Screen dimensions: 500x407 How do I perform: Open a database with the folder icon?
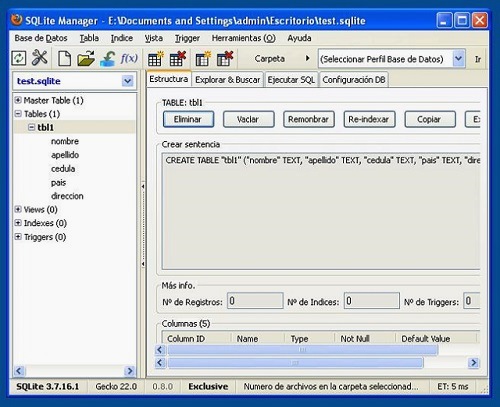pyautogui.click(x=86, y=58)
